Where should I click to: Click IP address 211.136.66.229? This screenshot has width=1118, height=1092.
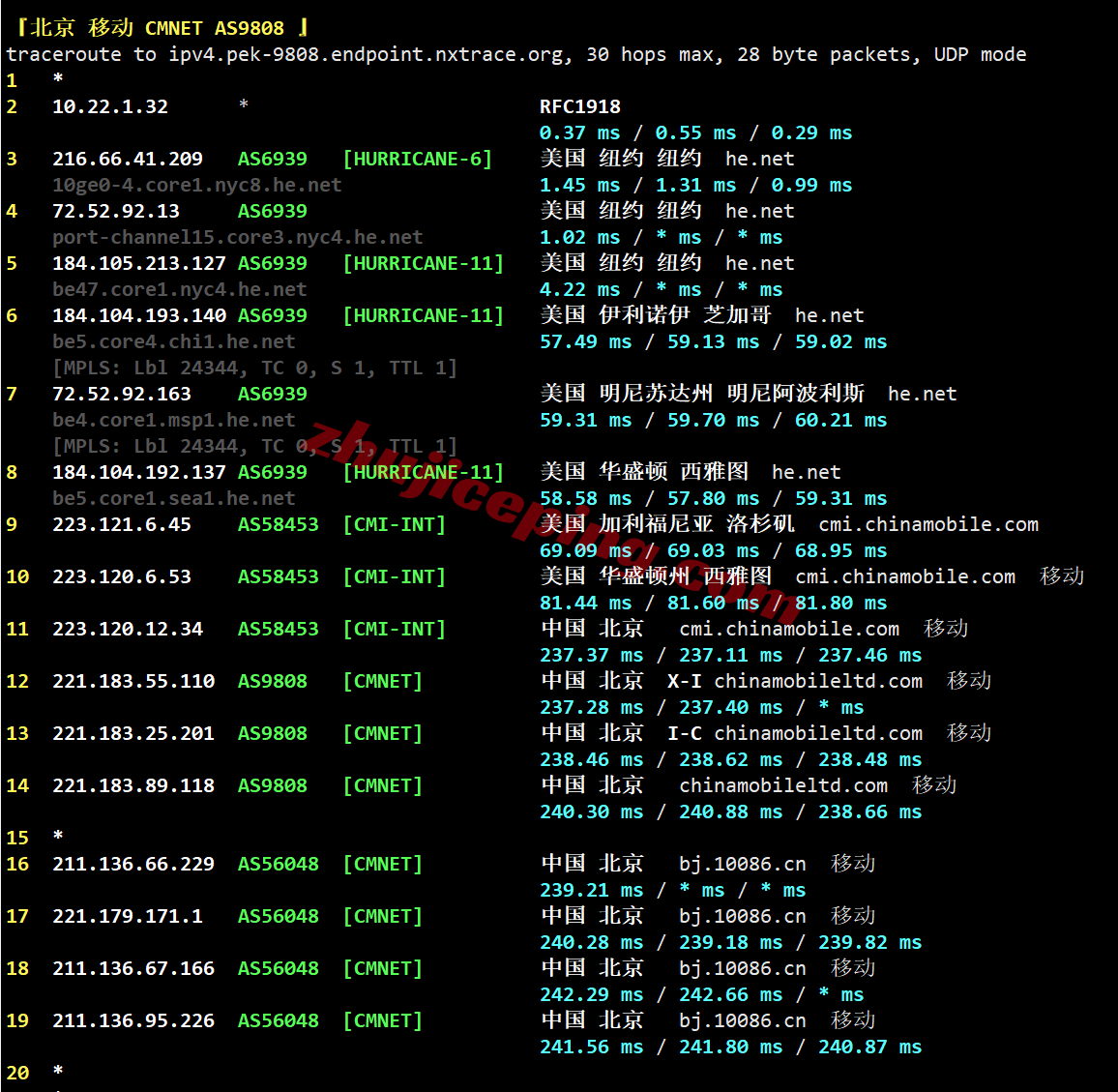[133, 865]
